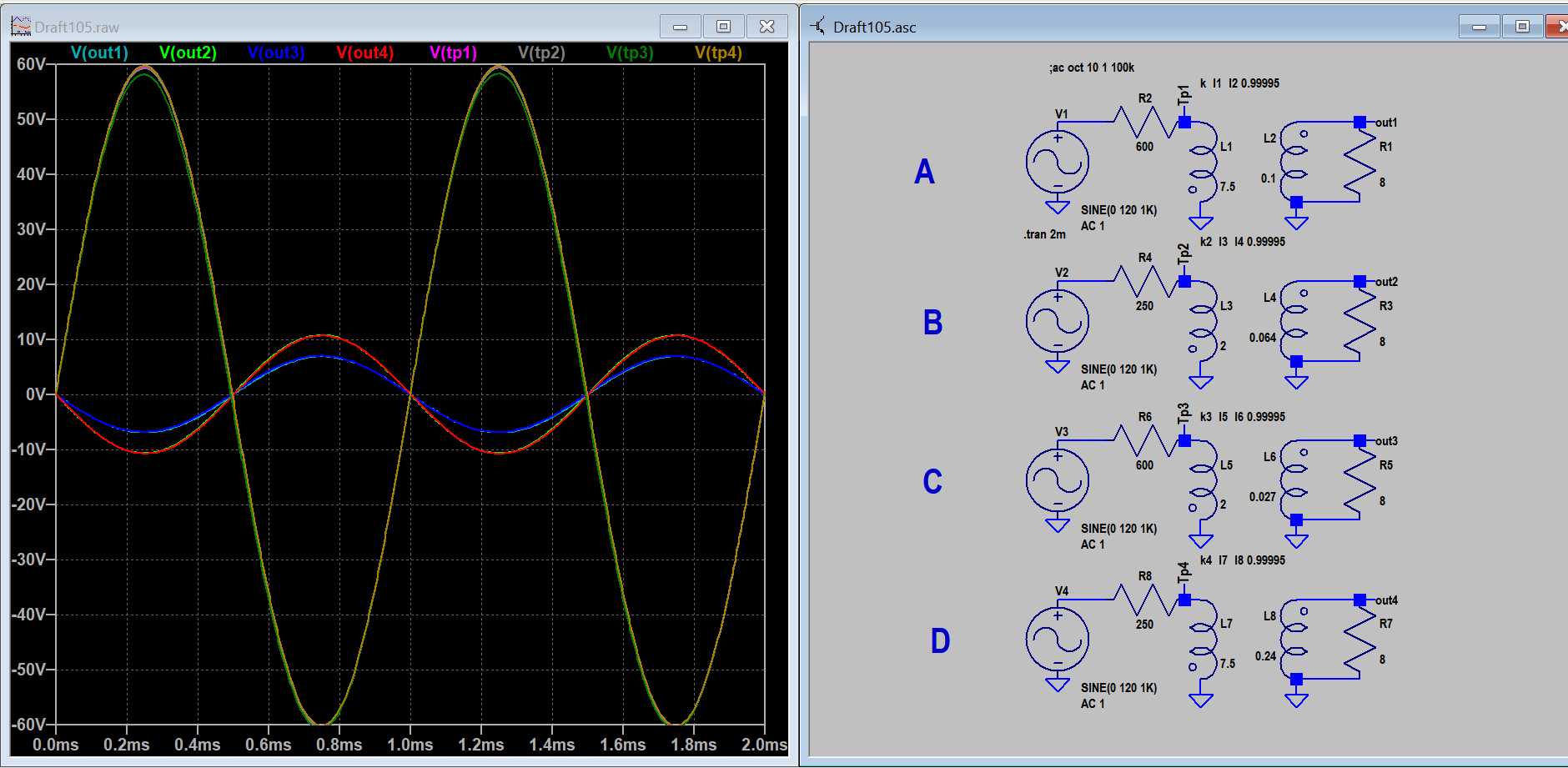Click the Tp4 node junction
Screen dimensions: 1568x768
(1184, 600)
